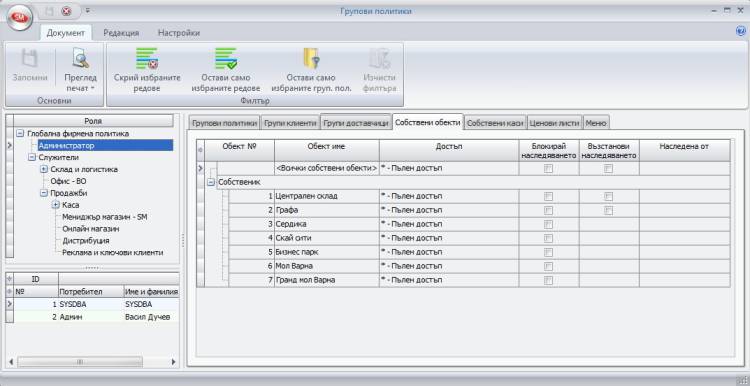Viewport: 750px width, 386px height.
Task: Collapse the Собственик group in grid
Action: 211,183
